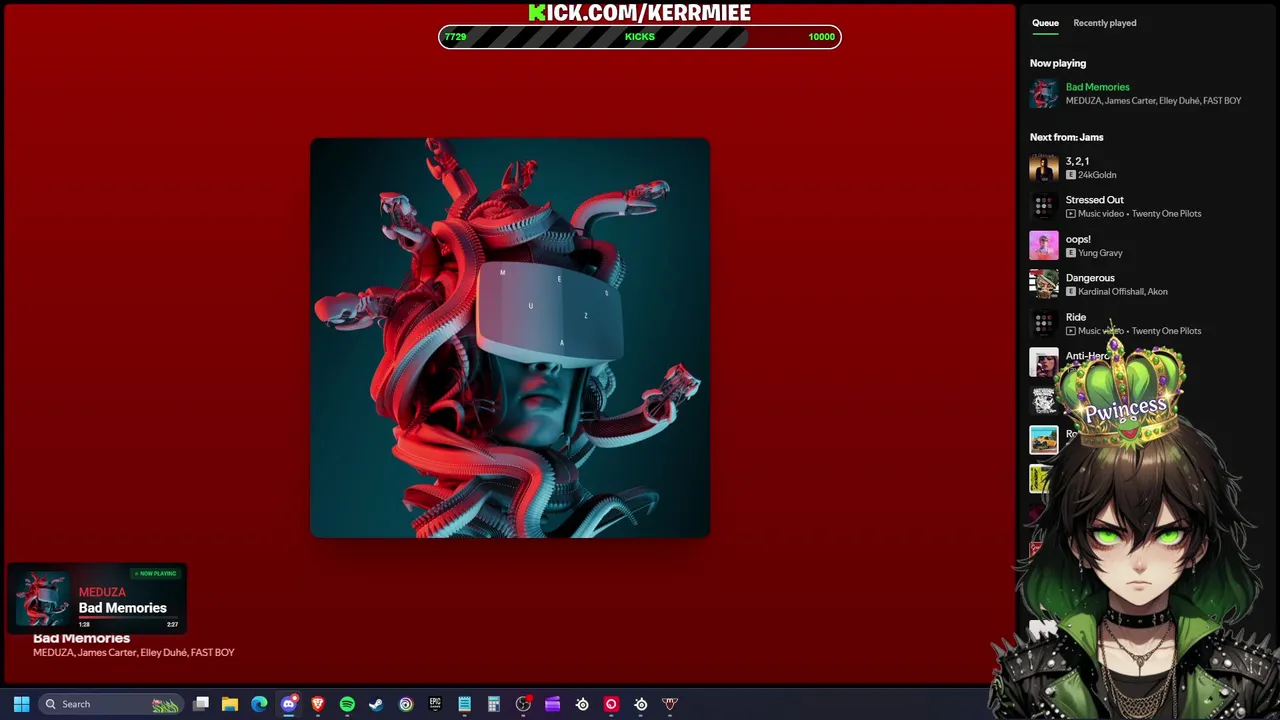Click the MEDUZA artist name in the widget

[x=102, y=592]
